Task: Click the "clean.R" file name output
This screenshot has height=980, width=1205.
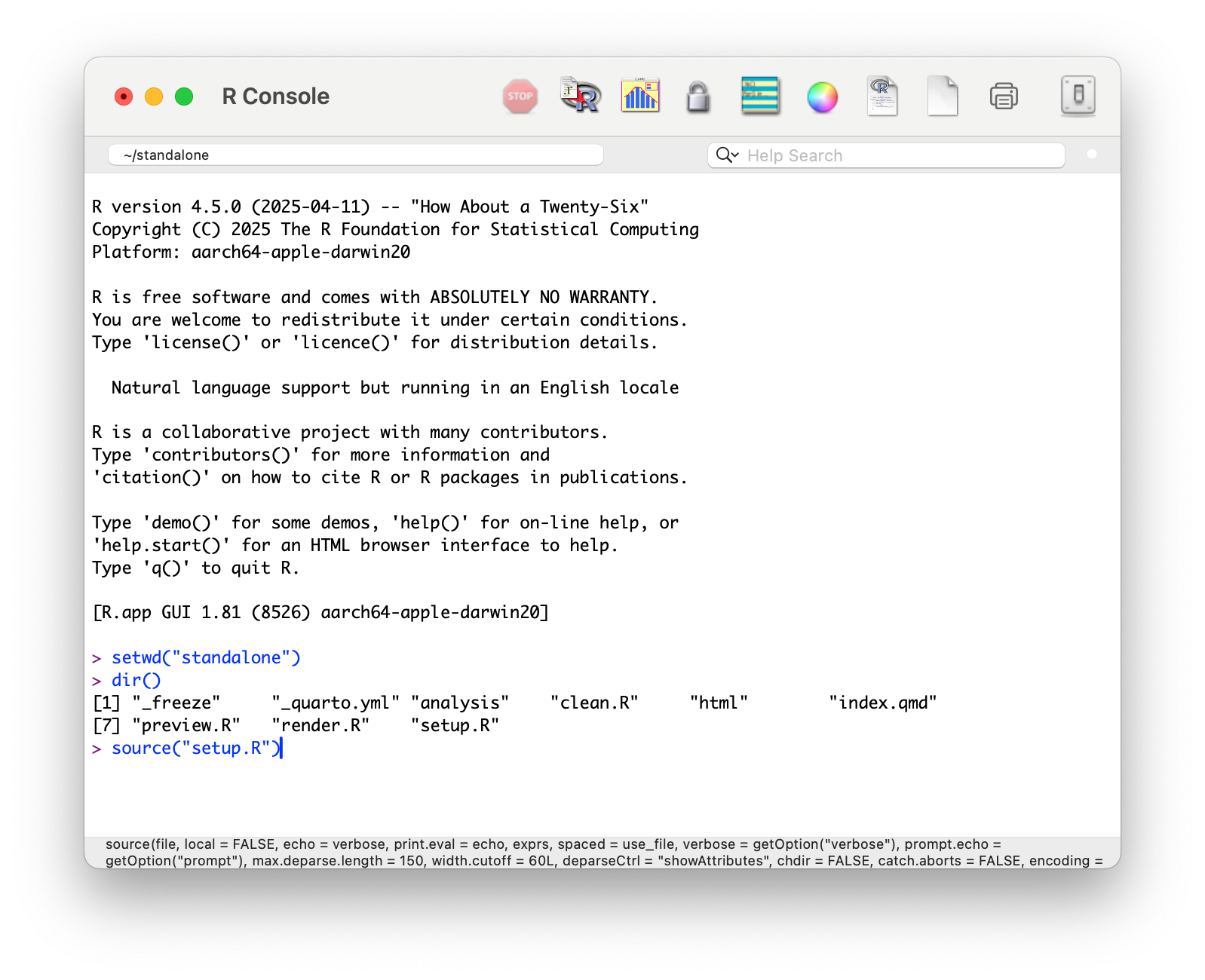Action: [x=594, y=703]
